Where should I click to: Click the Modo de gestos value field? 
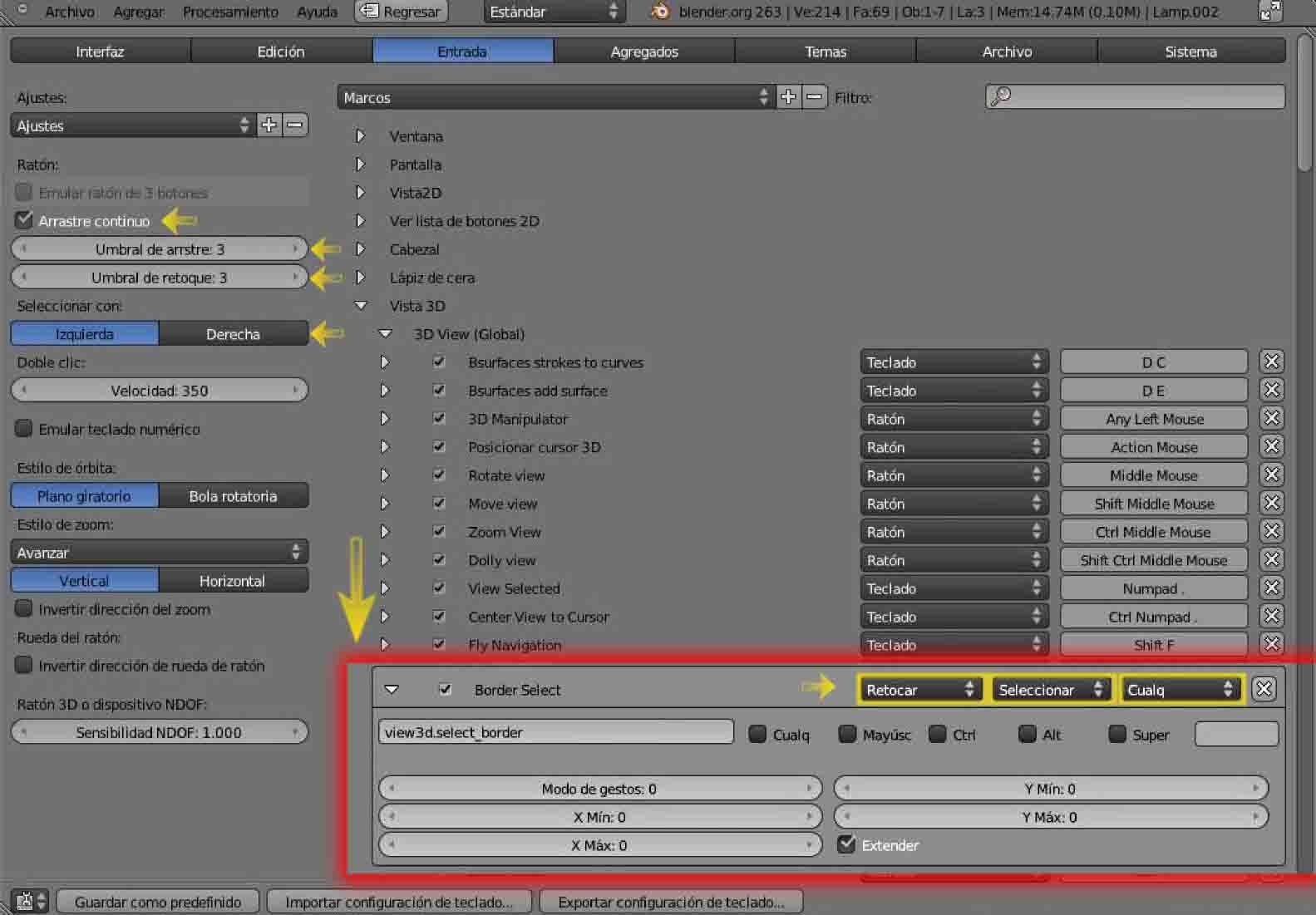pos(599,789)
